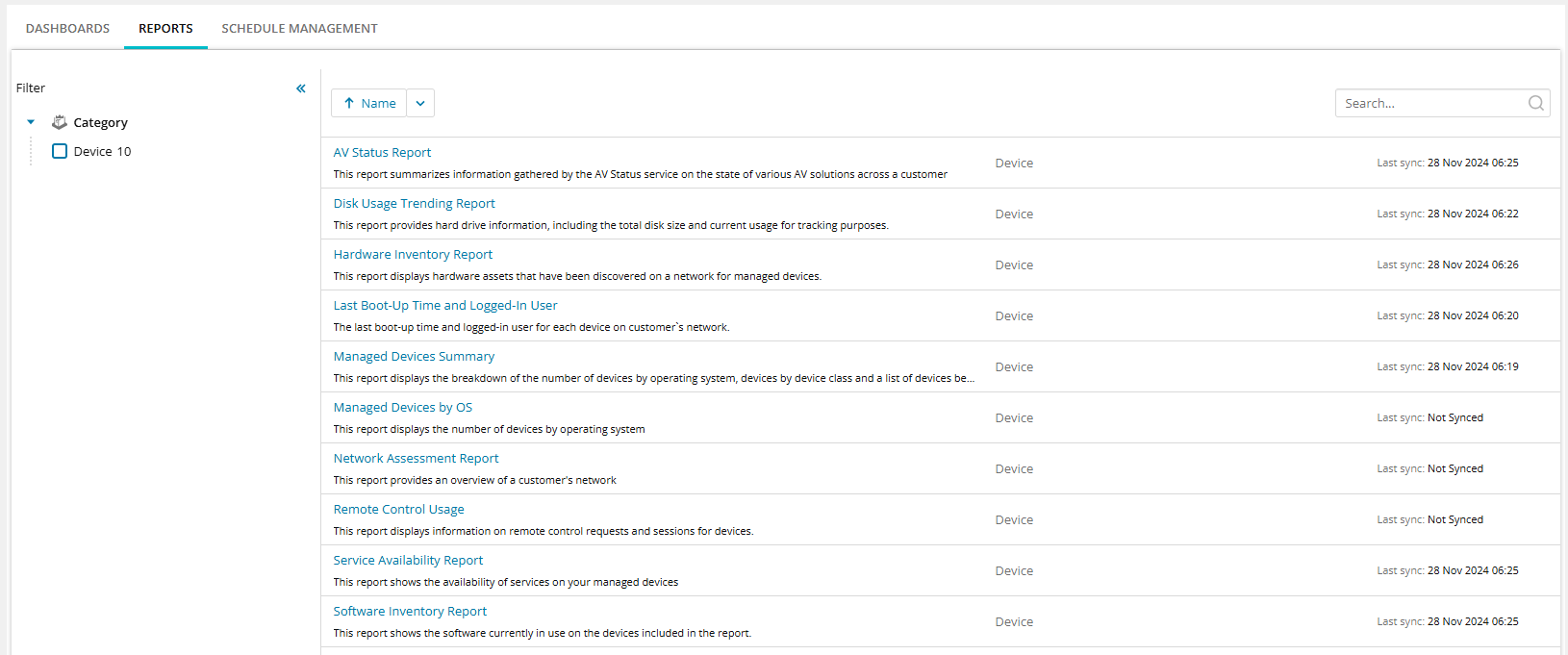
Task: Enable the Device 10 checkbox
Action: 60,151
